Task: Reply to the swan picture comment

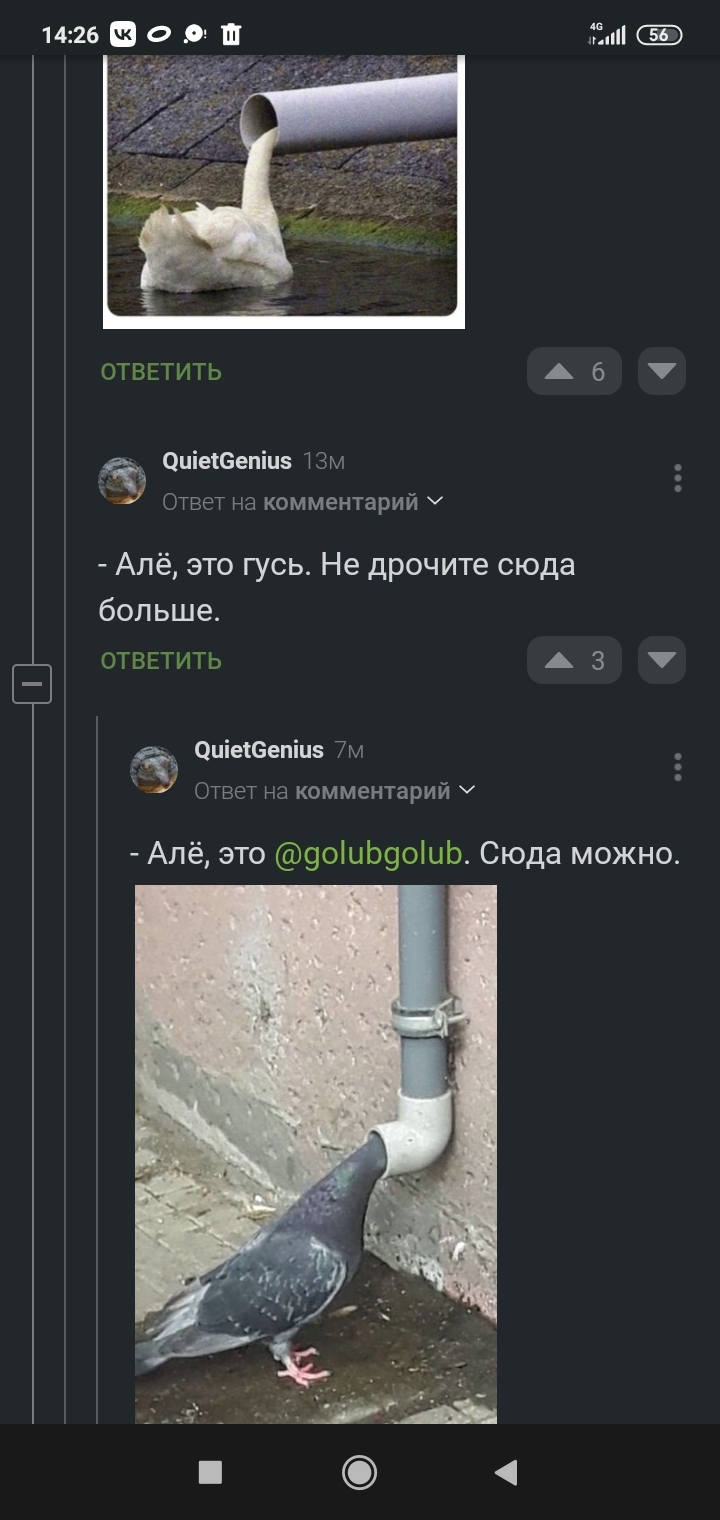Action: [x=161, y=372]
